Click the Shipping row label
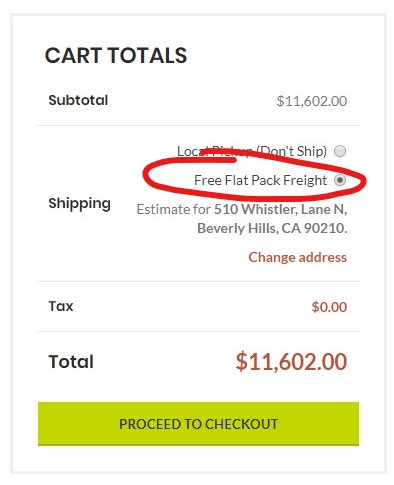Screen dimensions: 394x485 tap(80, 203)
